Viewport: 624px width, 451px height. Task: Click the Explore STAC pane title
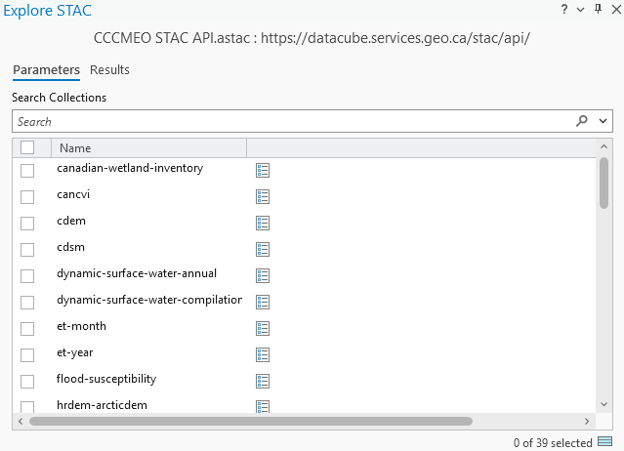[47, 11]
